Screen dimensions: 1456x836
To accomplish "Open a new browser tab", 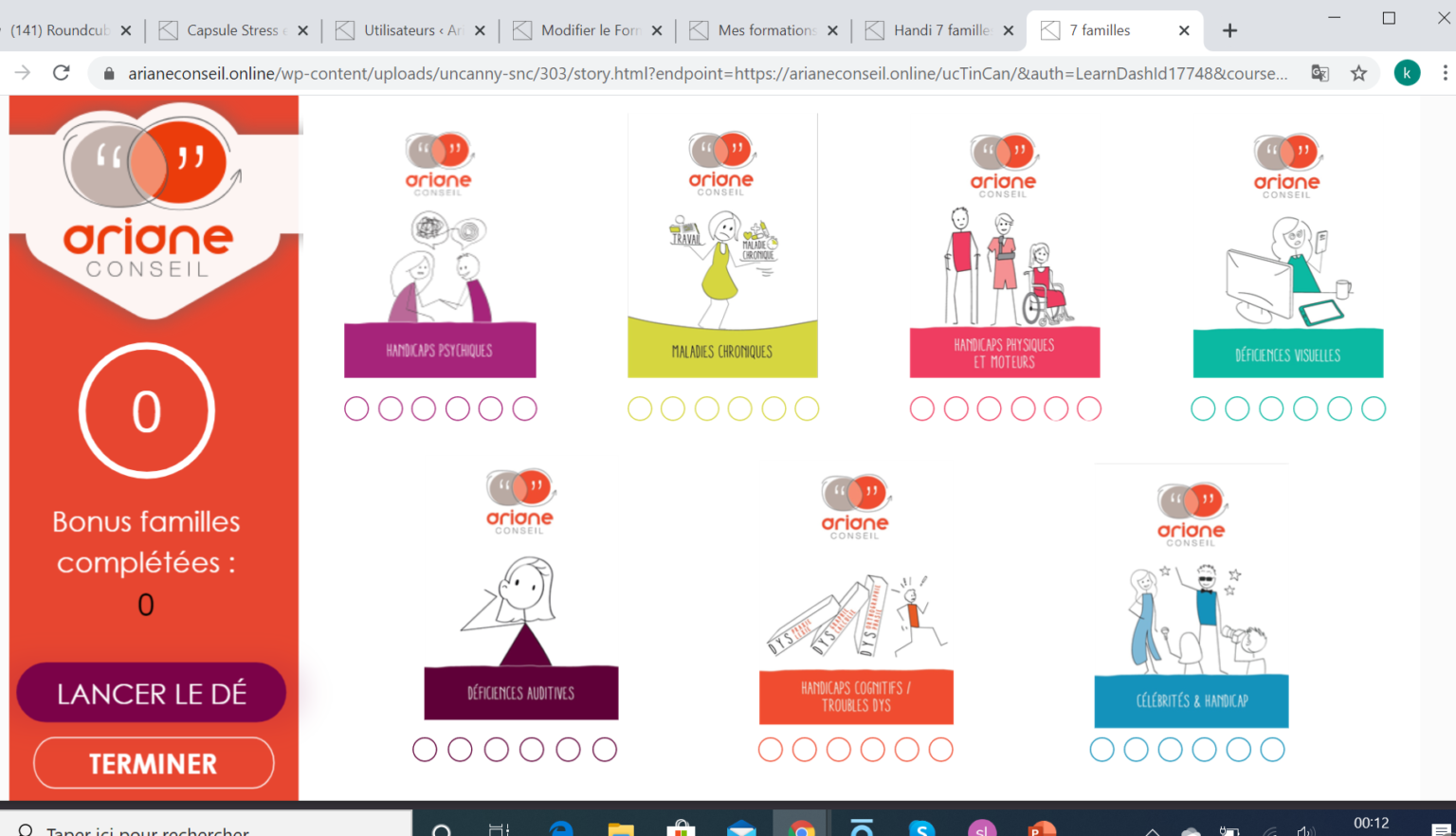I will coord(1229,30).
